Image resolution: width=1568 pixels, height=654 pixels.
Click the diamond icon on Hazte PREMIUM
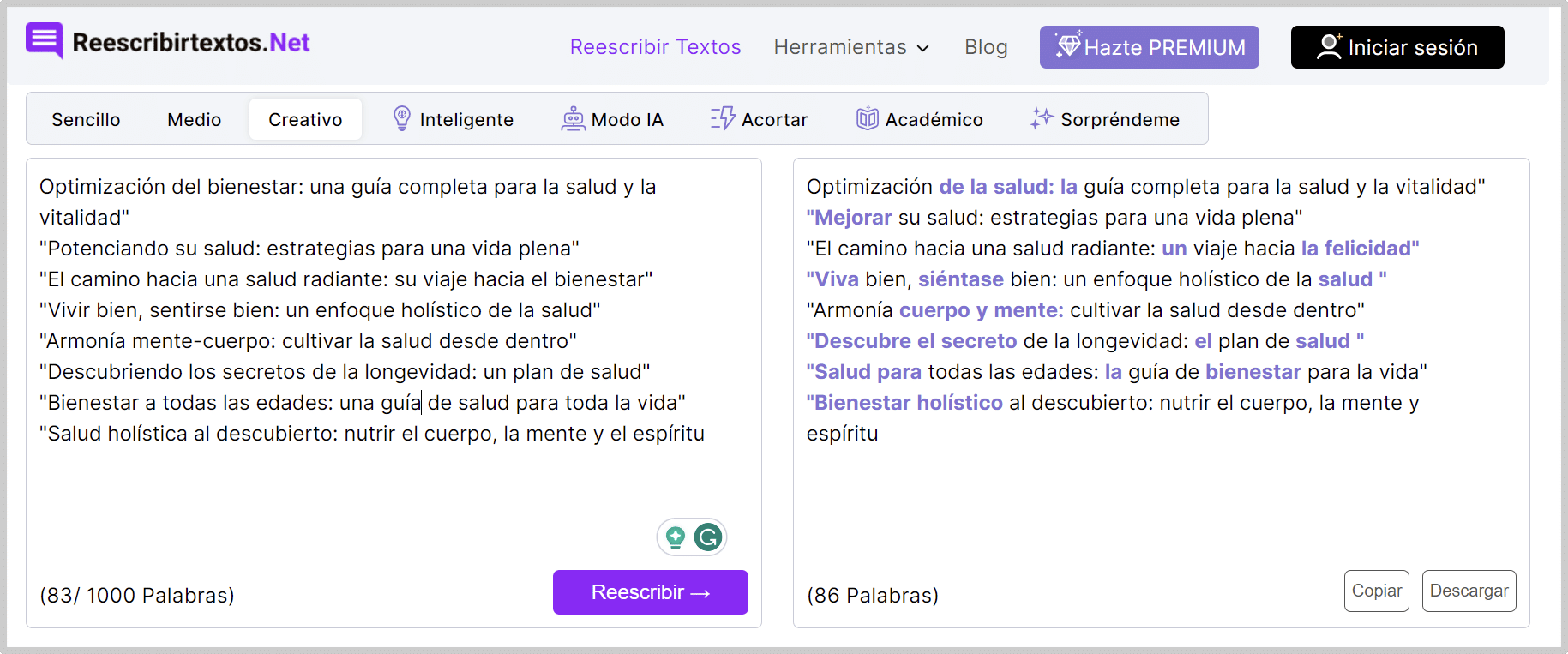1068,45
